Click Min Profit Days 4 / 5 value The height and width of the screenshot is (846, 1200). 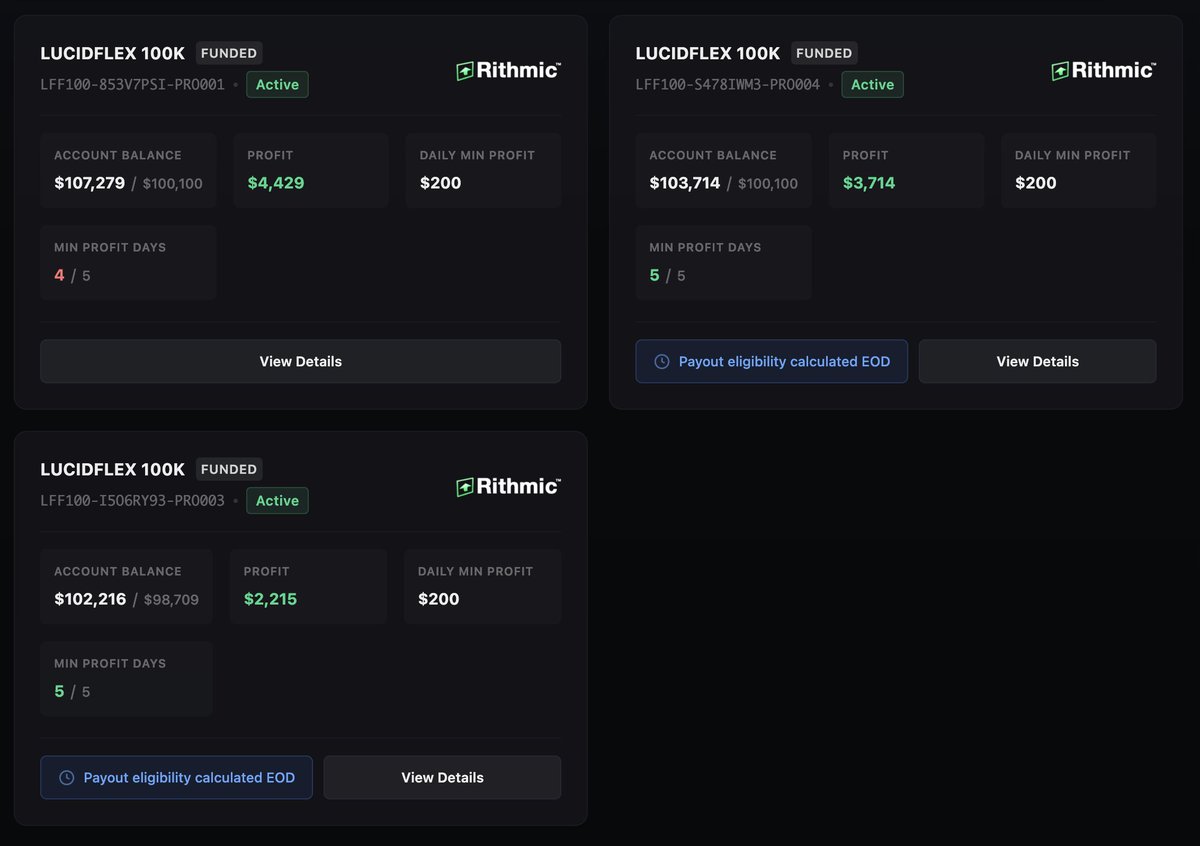72,275
